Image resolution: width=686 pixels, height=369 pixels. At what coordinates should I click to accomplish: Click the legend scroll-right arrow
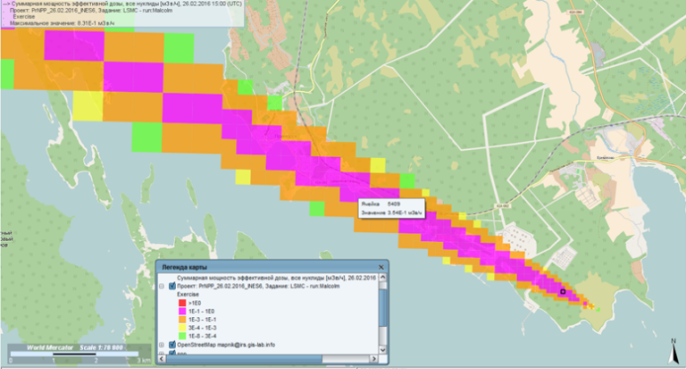pyautogui.click(x=374, y=359)
